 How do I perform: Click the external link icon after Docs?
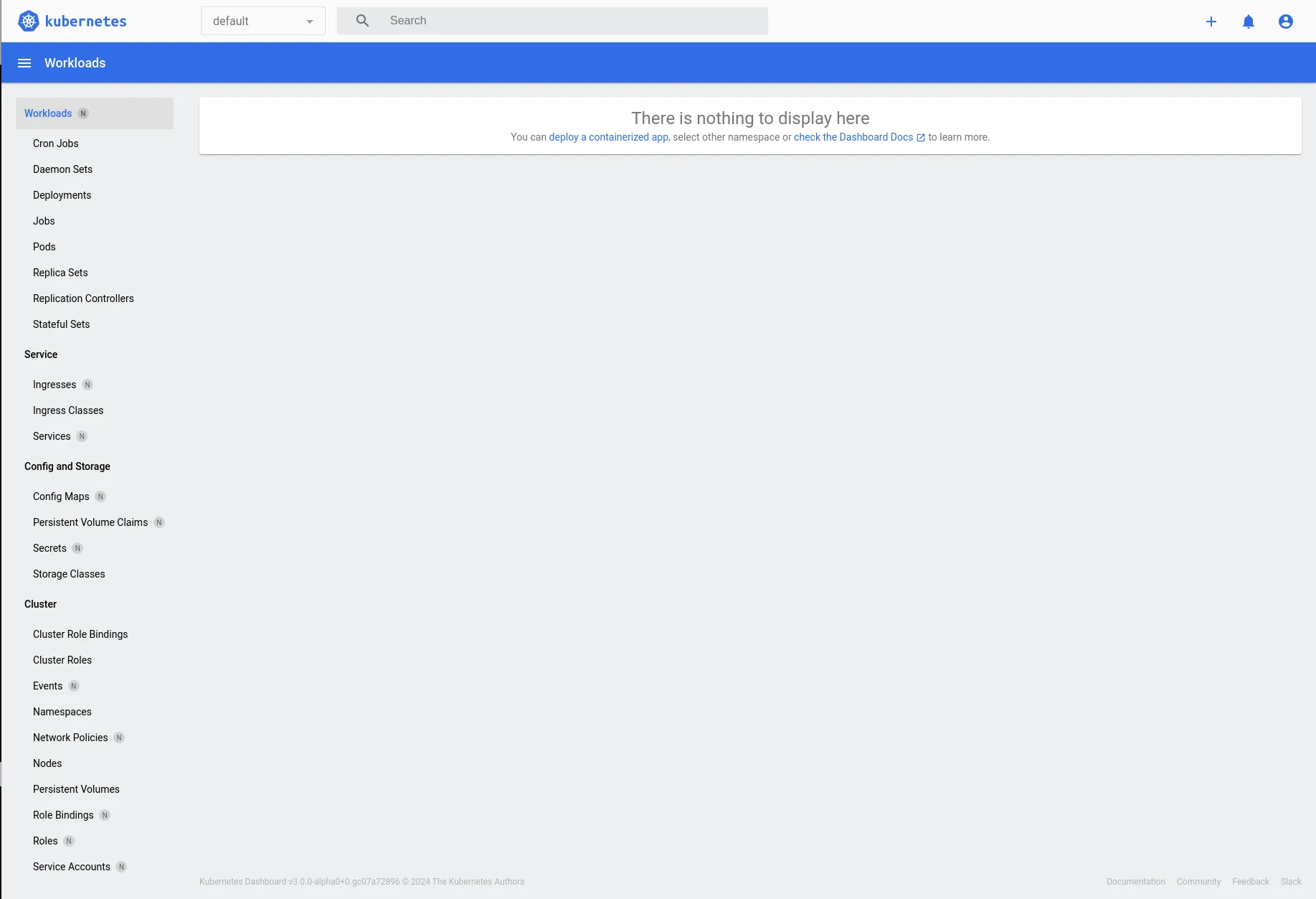[921, 138]
